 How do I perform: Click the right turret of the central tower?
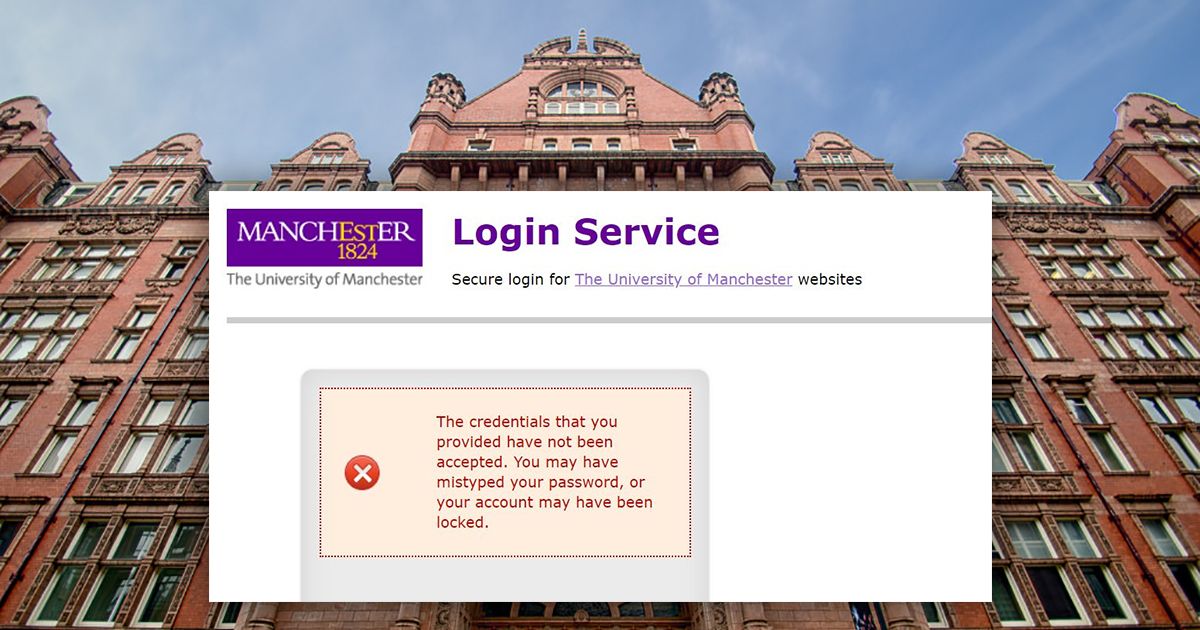(719, 92)
